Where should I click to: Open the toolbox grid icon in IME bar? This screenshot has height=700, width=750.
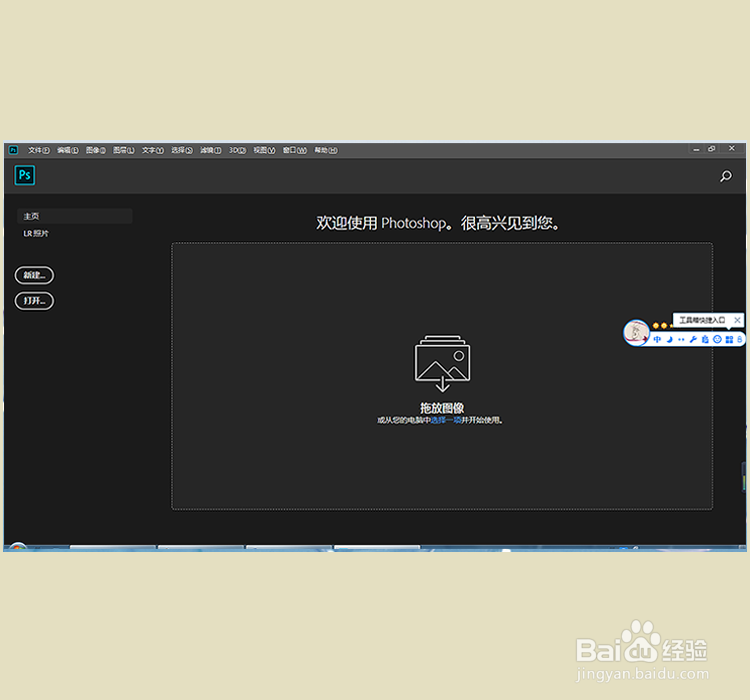pos(729,339)
